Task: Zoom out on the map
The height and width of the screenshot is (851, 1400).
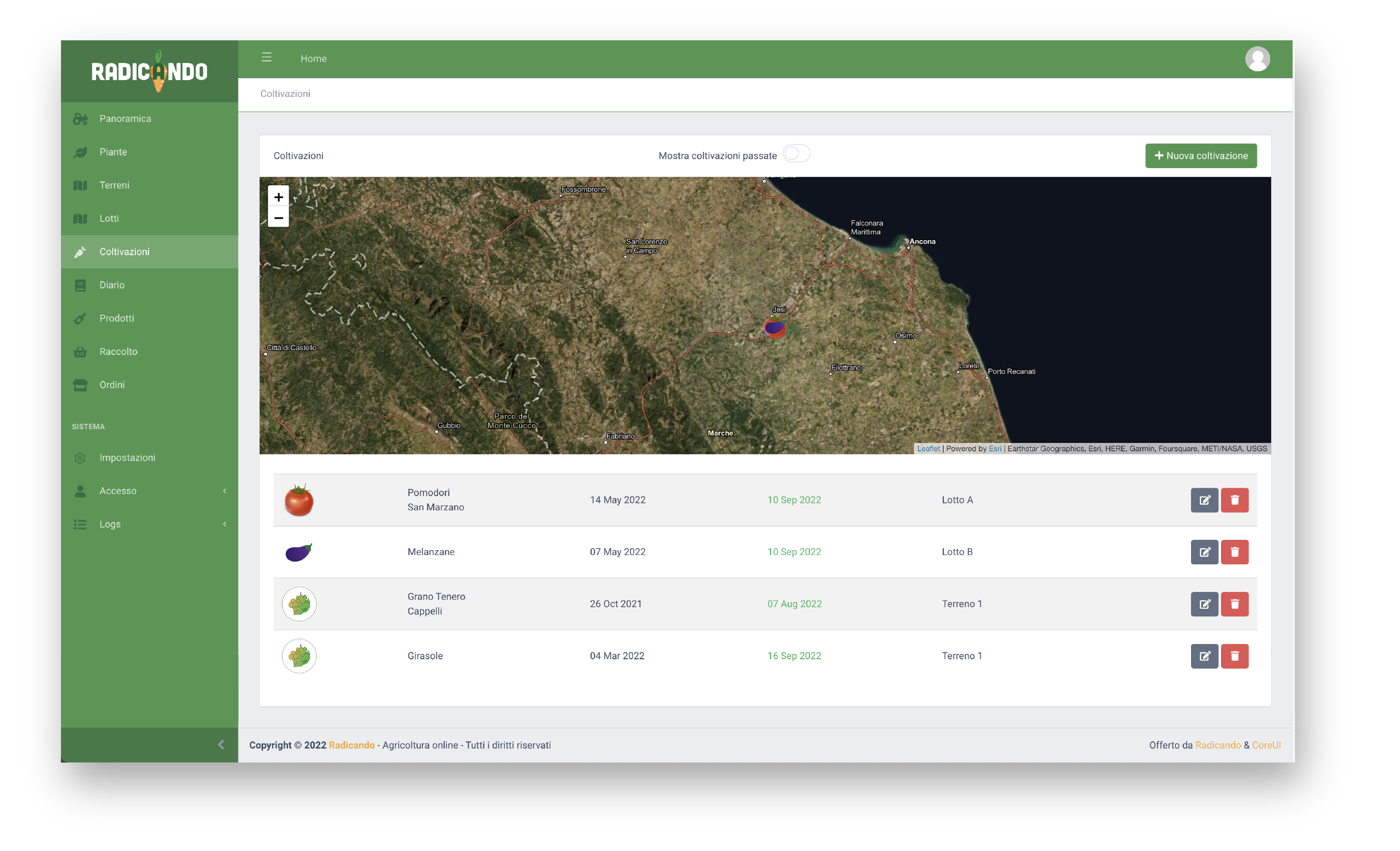Action: click(278, 218)
